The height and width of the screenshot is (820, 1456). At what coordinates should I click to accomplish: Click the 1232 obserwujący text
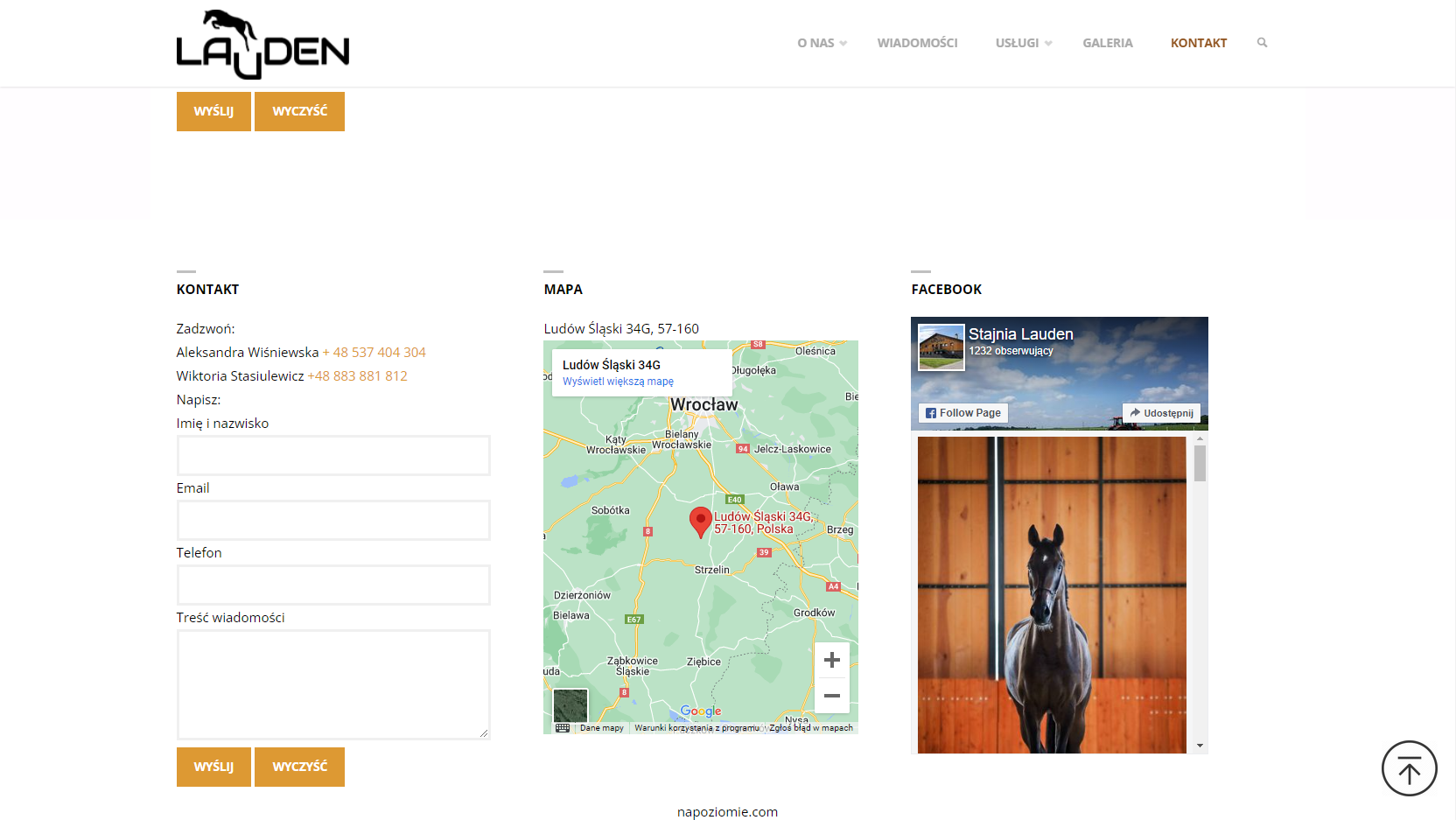[1011, 351]
